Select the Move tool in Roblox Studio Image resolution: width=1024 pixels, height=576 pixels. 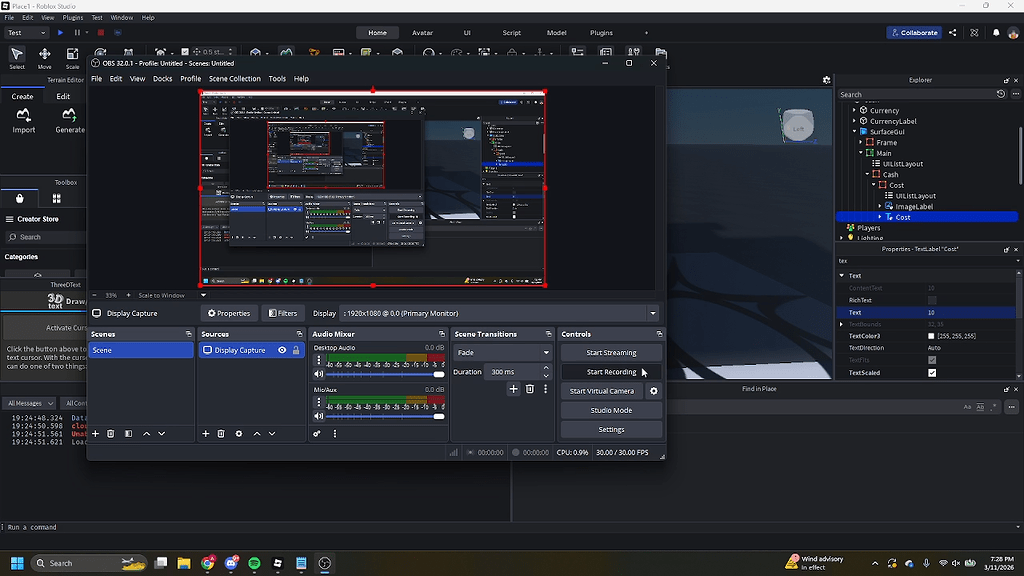[x=44, y=57]
